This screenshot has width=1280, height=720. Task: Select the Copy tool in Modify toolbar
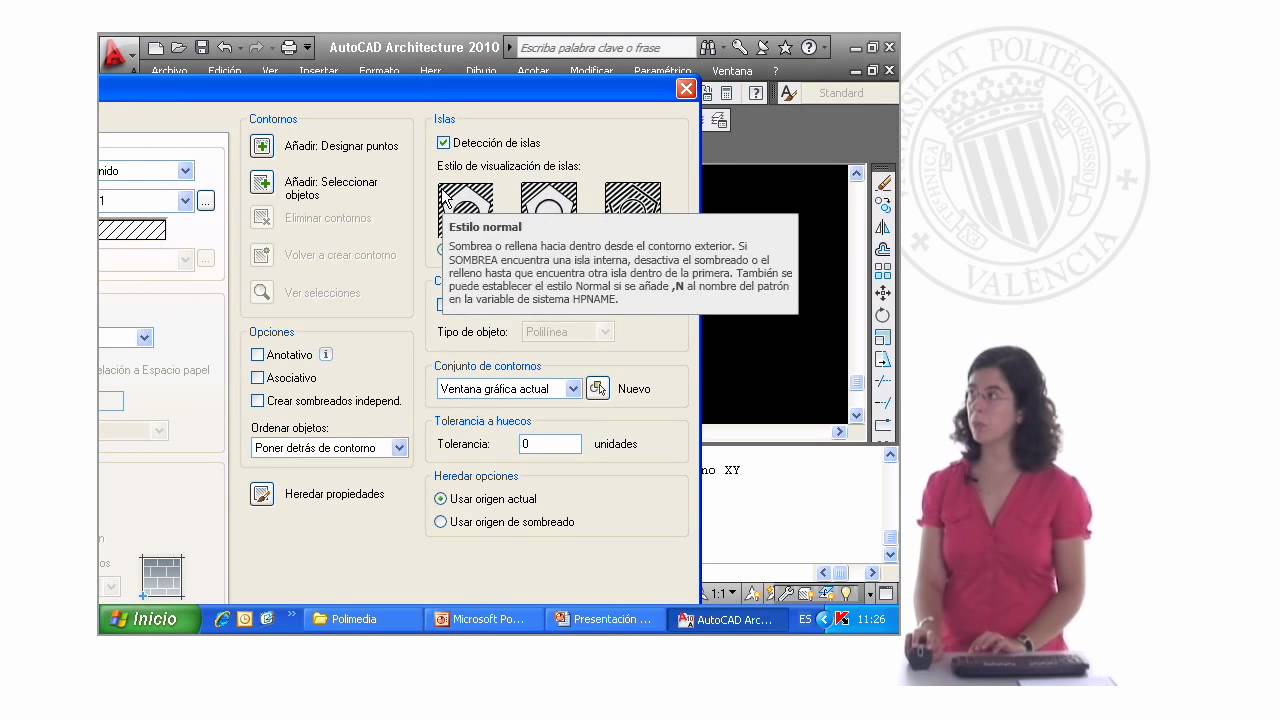(883, 205)
